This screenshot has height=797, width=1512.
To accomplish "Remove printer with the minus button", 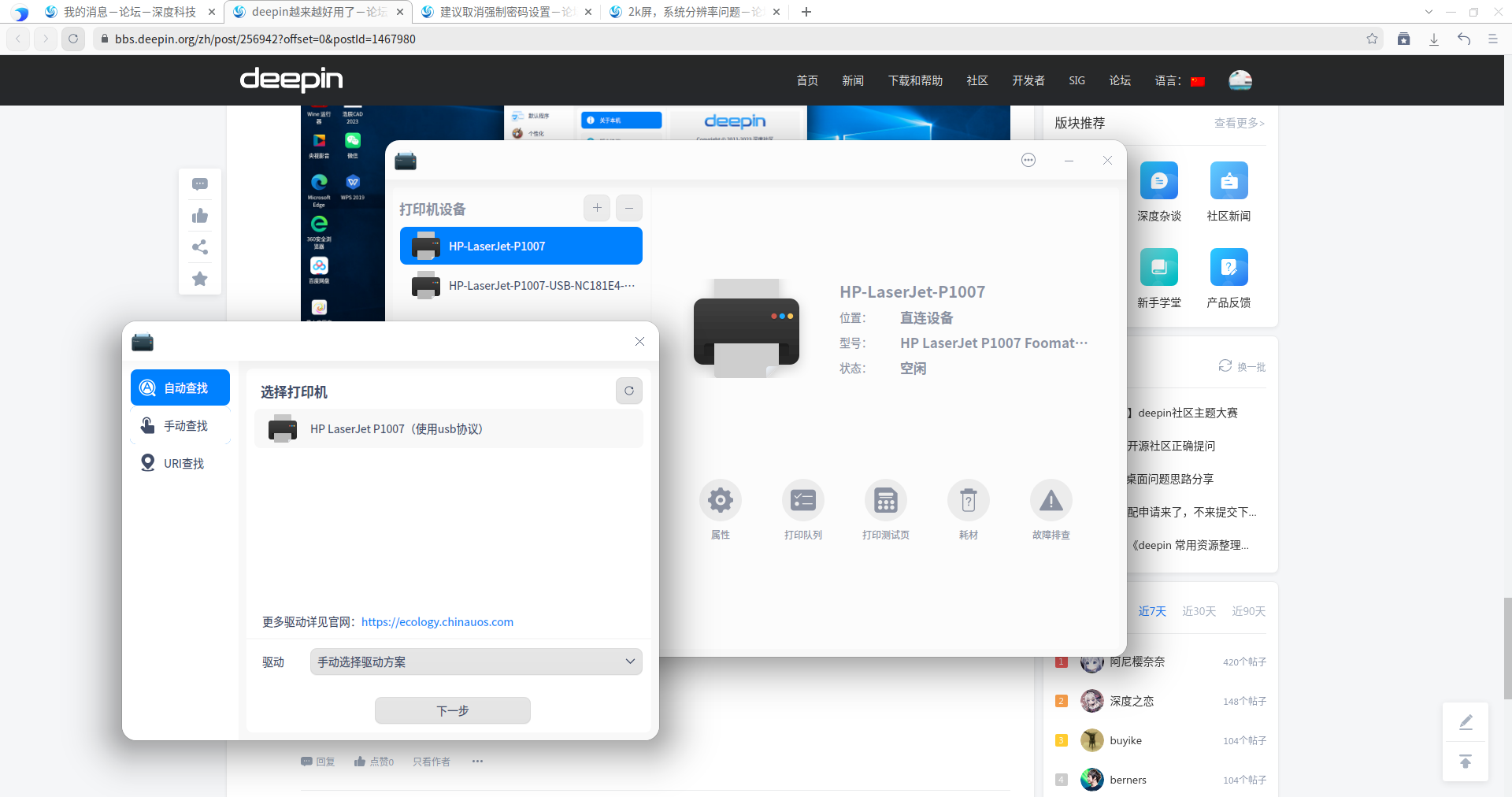I will click(x=629, y=208).
